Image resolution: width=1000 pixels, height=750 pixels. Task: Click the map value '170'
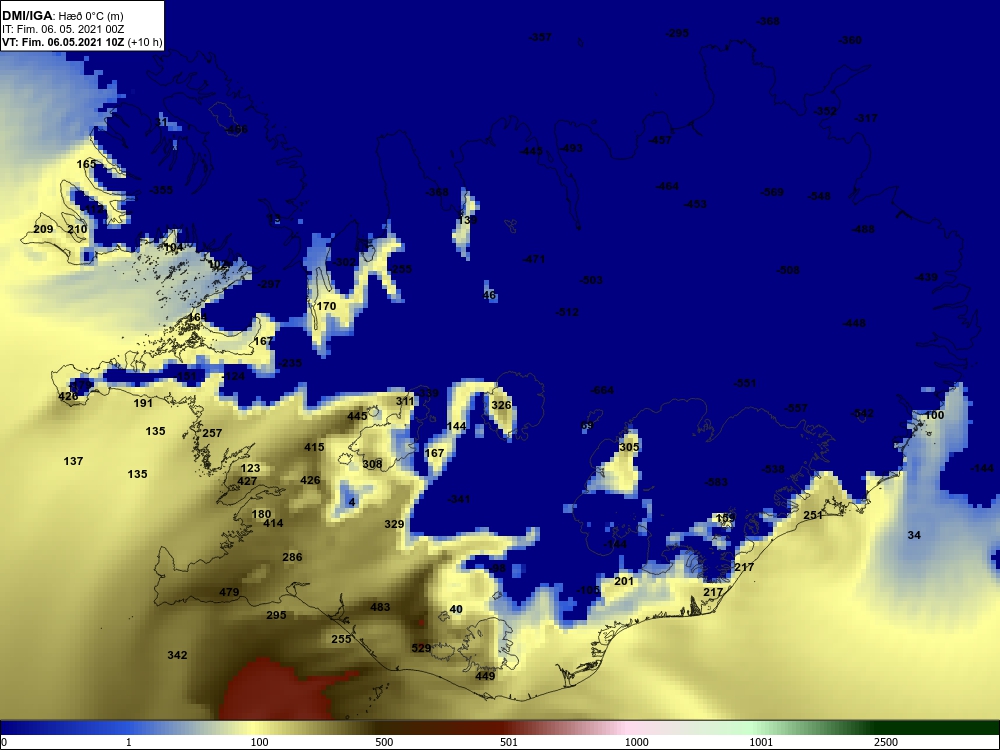pos(327,306)
